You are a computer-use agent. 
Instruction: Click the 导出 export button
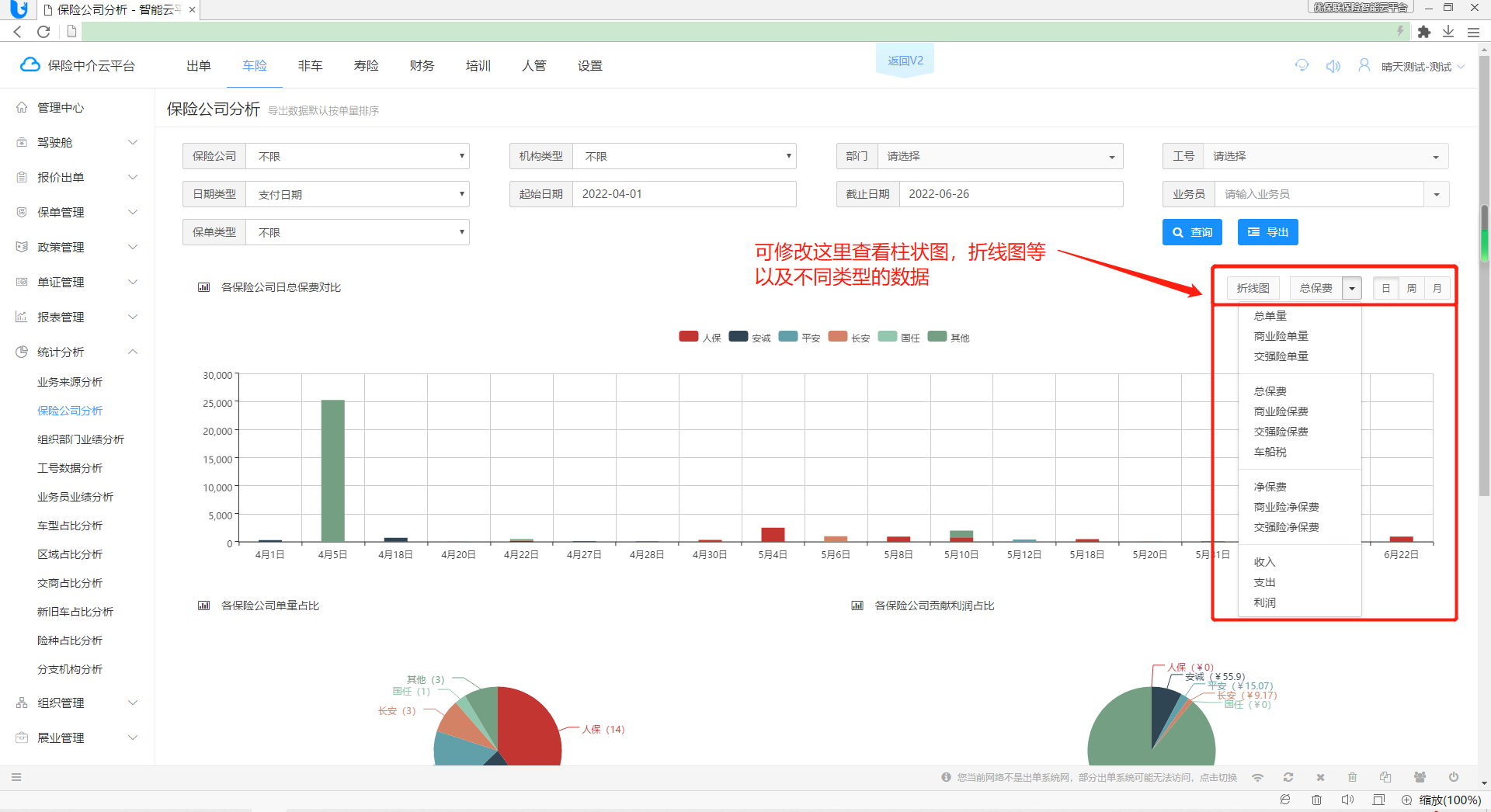point(1267,232)
